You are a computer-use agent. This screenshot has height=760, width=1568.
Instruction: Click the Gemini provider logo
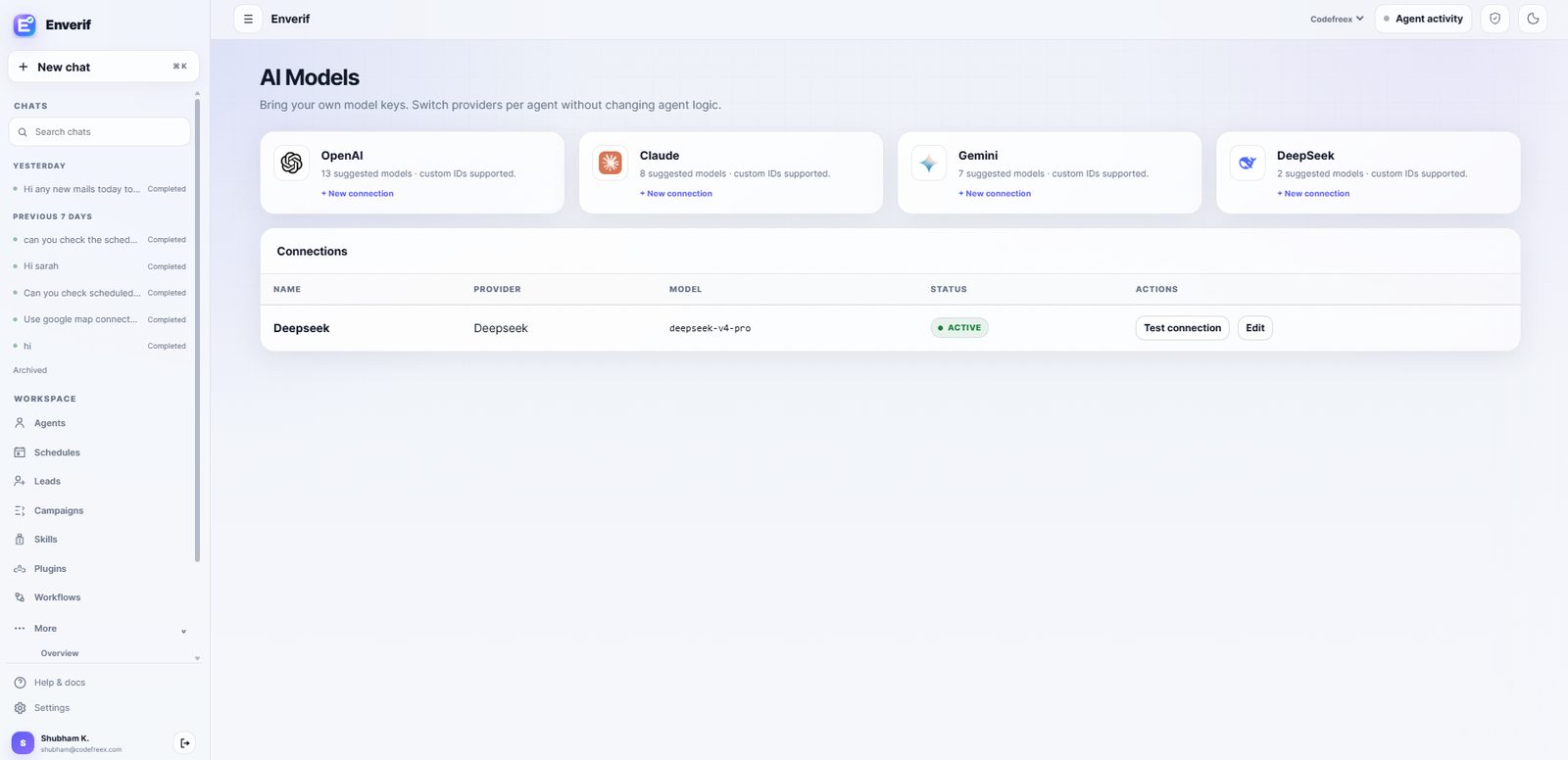pos(929,163)
